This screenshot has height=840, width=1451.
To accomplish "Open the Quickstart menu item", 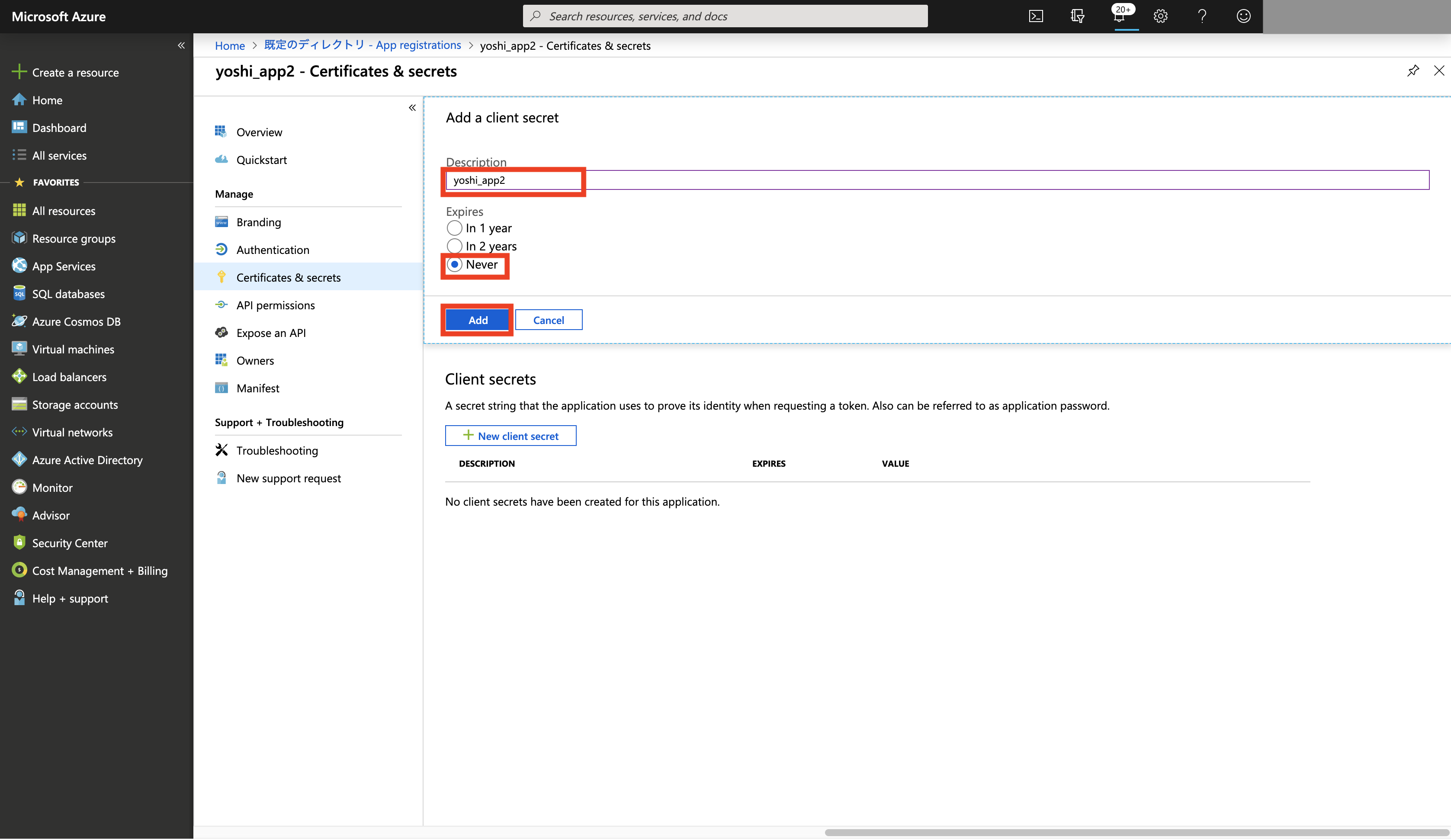I will pyautogui.click(x=261, y=160).
